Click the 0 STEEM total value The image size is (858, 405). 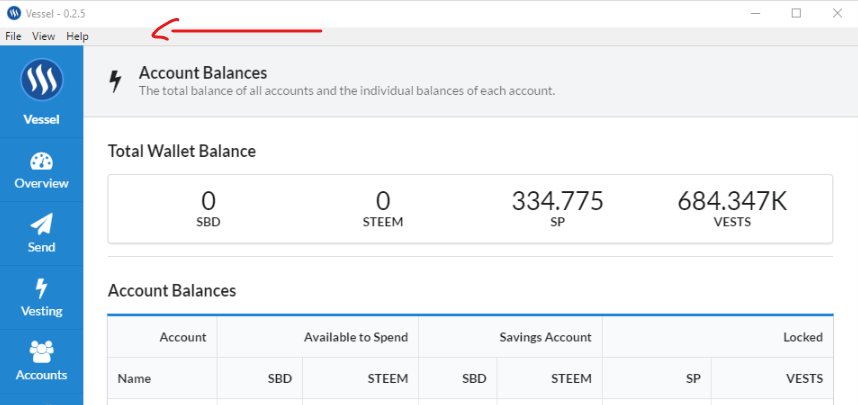pyautogui.click(x=383, y=201)
